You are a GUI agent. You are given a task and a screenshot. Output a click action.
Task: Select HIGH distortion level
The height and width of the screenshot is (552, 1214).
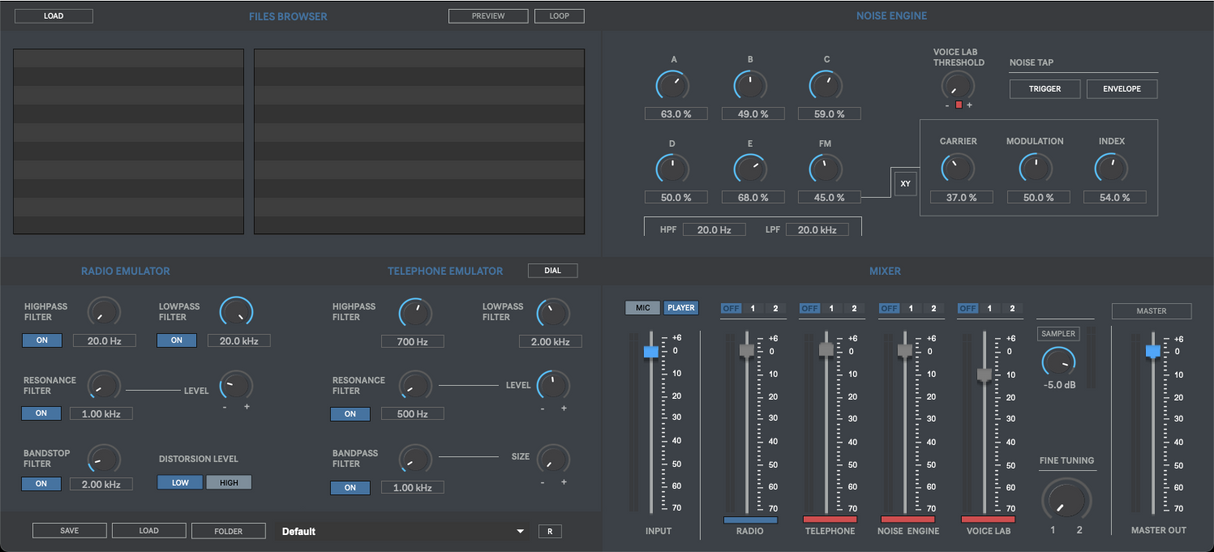[x=229, y=482]
